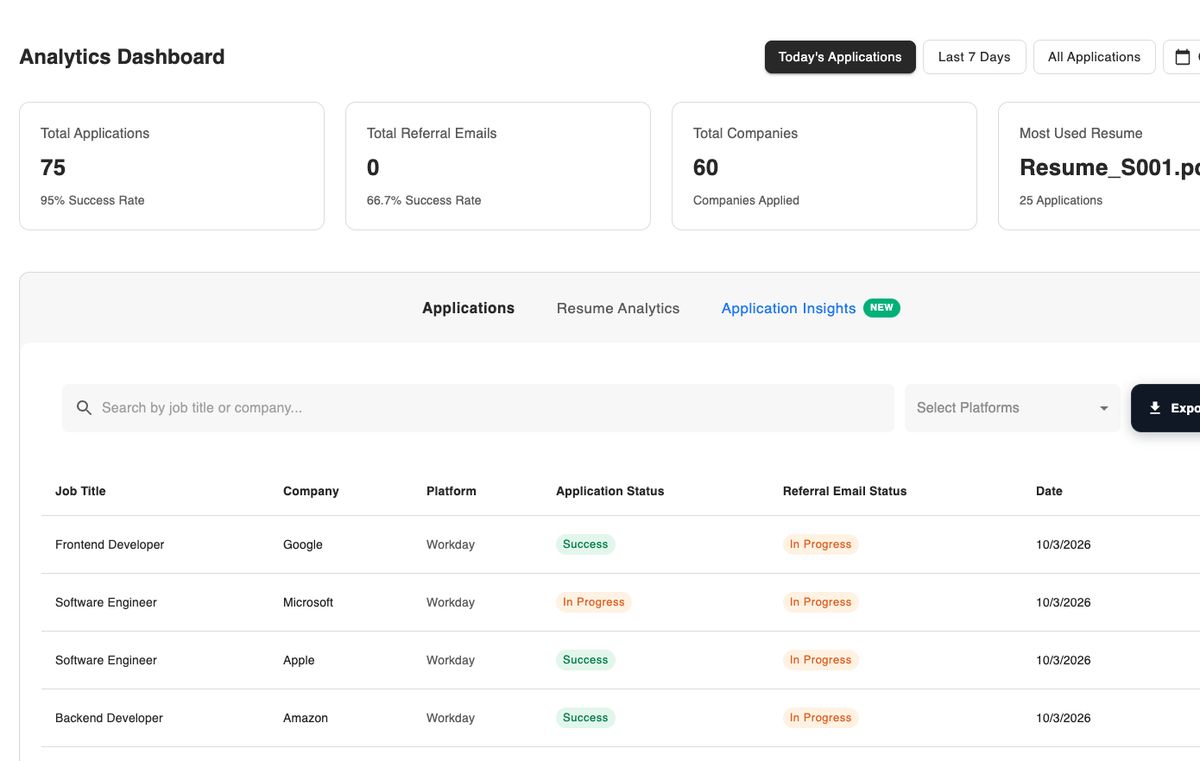Open the Application Insights tab
Screen dimensions: 1200x761
pos(788,308)
